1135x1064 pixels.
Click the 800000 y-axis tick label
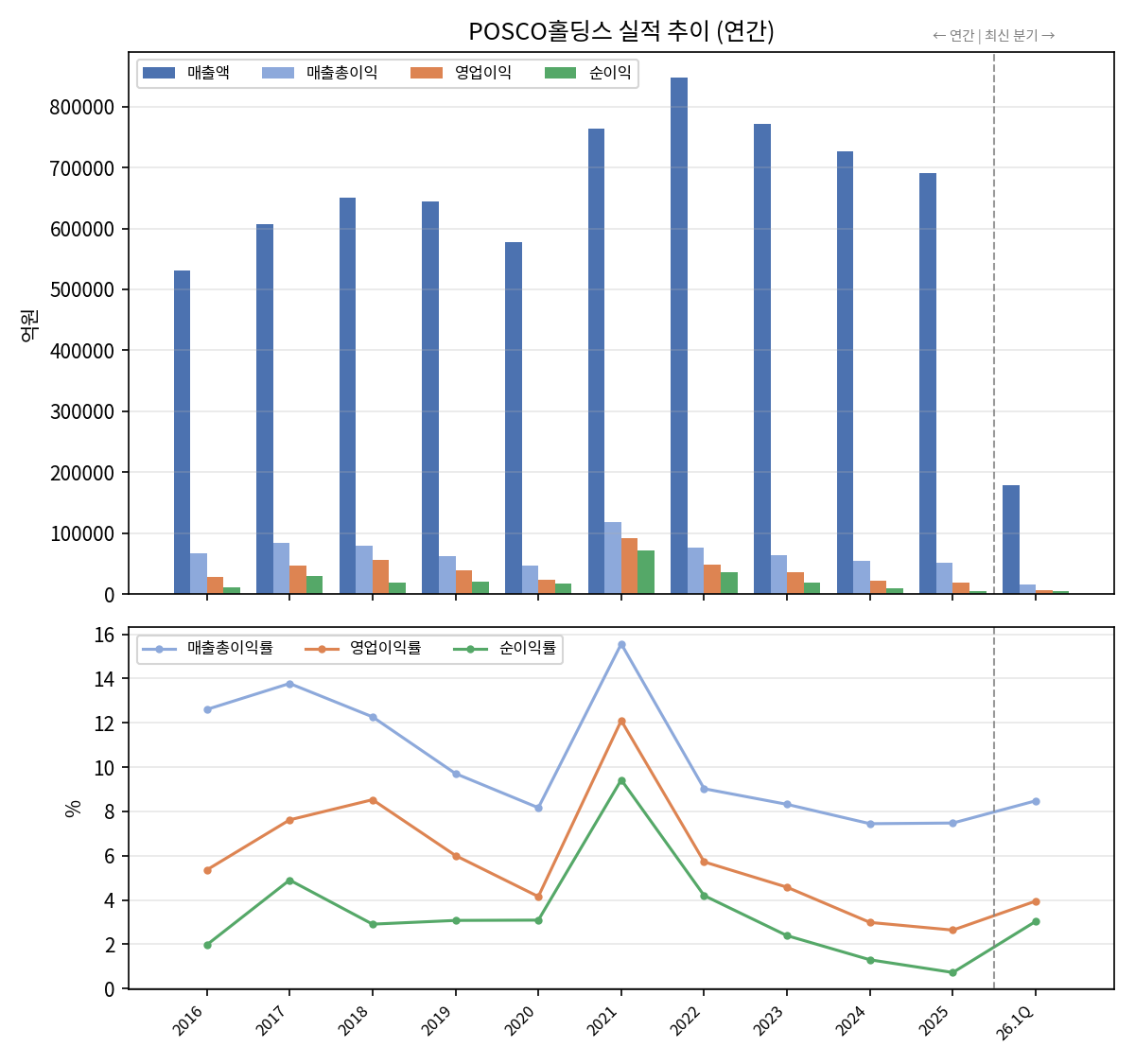(82, 108)
